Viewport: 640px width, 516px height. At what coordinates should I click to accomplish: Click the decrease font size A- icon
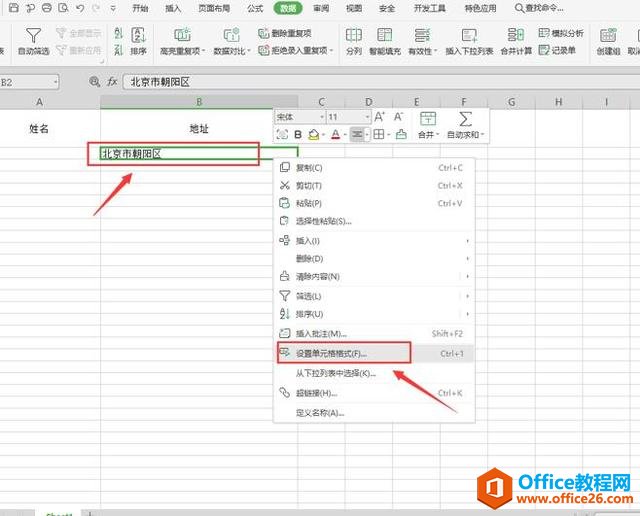click(x=398, y=117)
